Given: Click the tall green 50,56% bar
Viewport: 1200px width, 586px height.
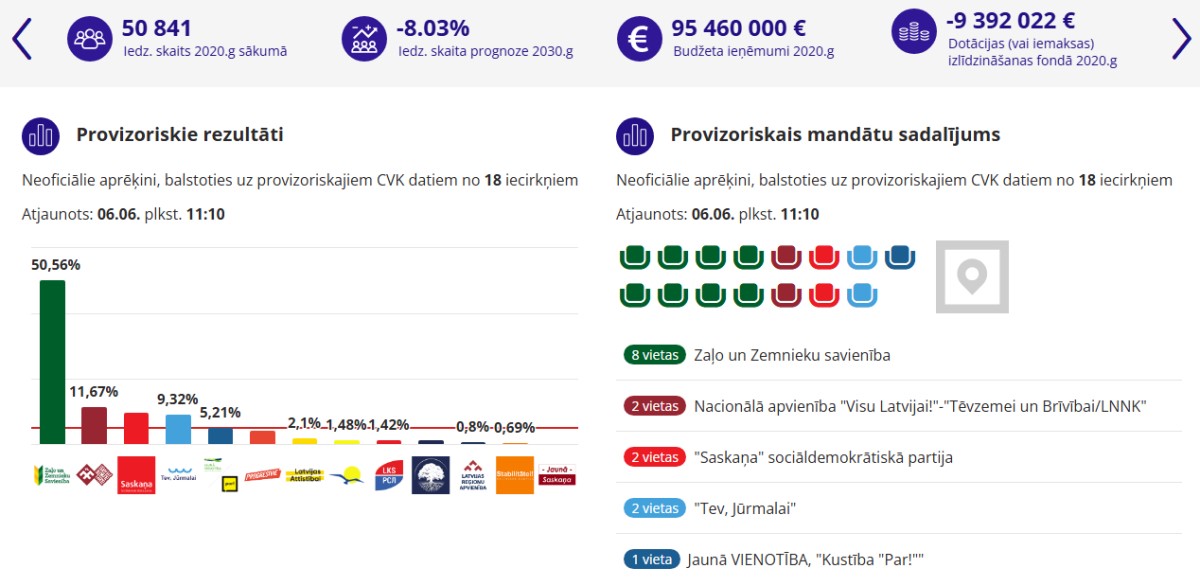Looking at the screenshot, I should [x=52, y=360].
